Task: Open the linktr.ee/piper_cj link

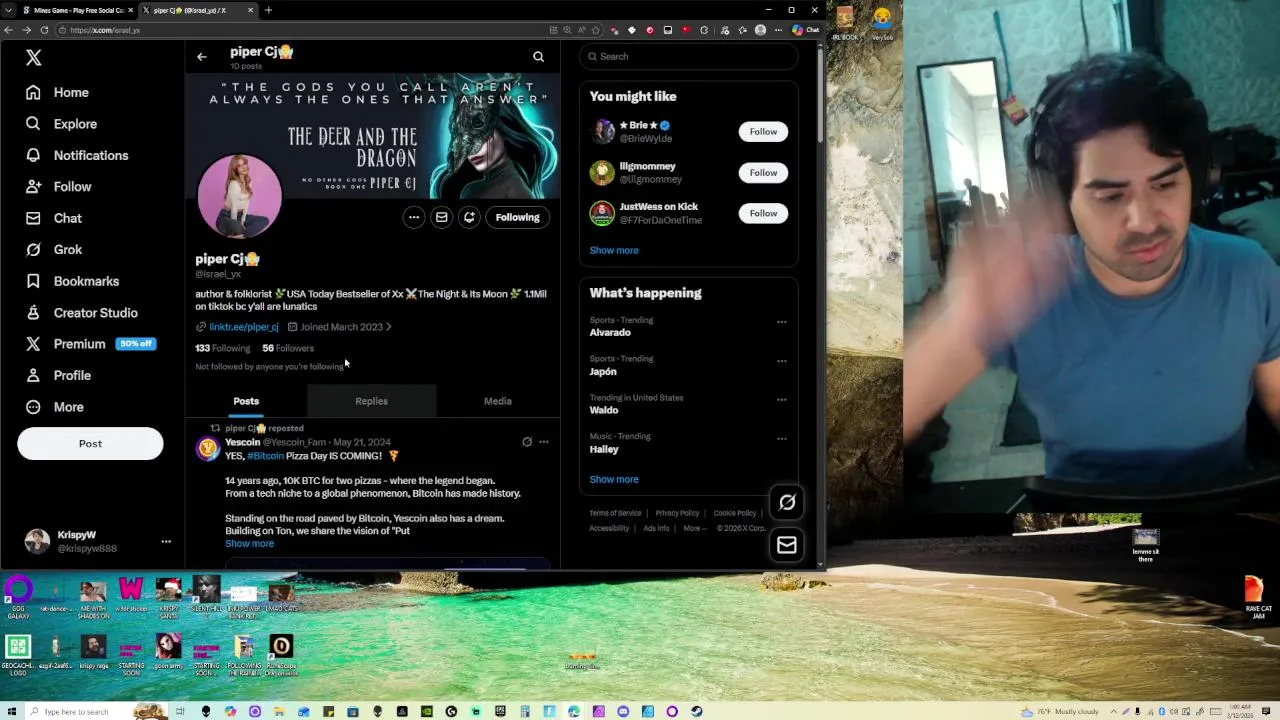Action: click(244, 327)
